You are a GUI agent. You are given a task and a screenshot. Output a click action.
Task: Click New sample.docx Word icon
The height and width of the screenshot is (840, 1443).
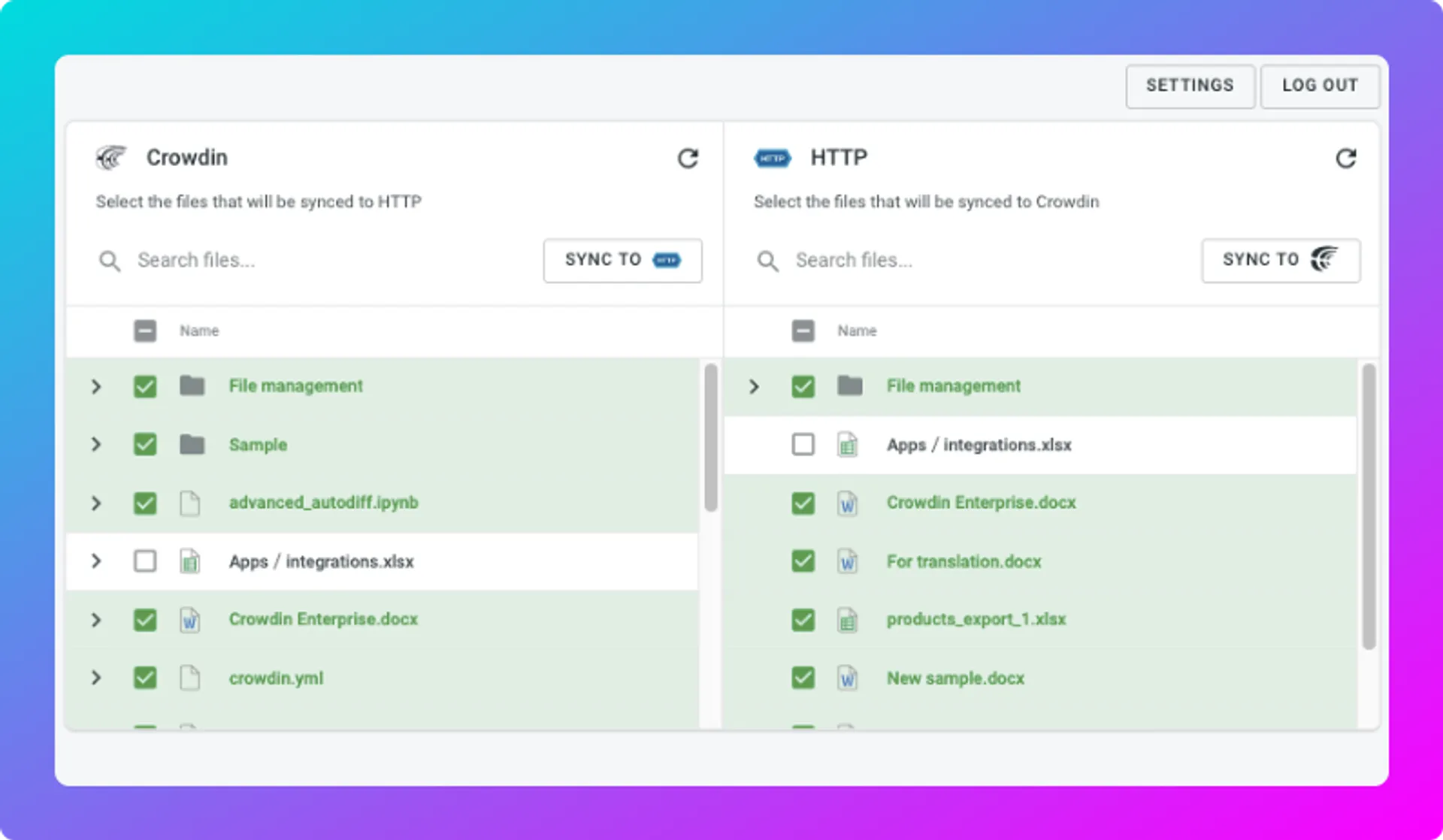848,678
